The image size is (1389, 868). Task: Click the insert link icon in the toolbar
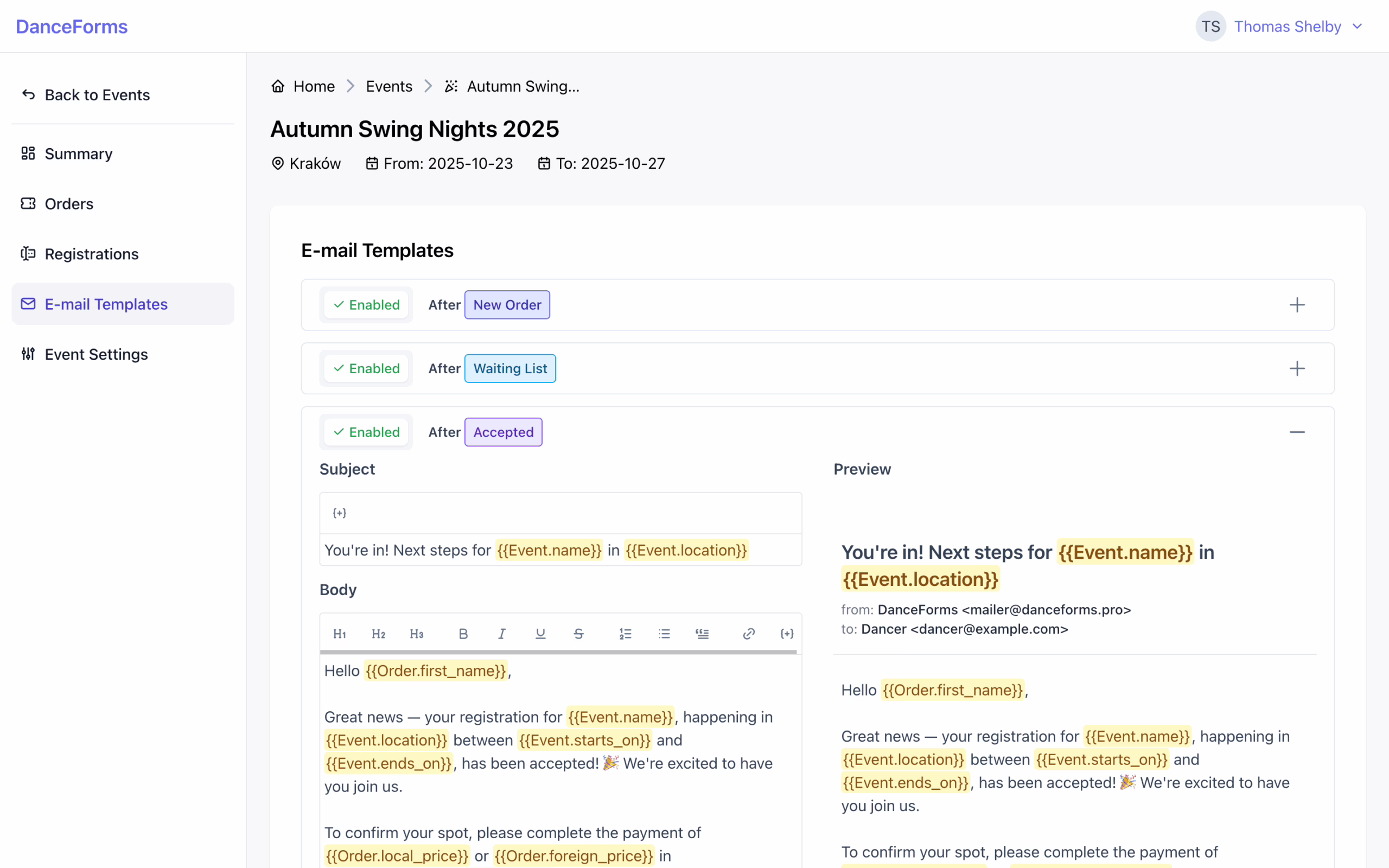(x=748, y=633)
